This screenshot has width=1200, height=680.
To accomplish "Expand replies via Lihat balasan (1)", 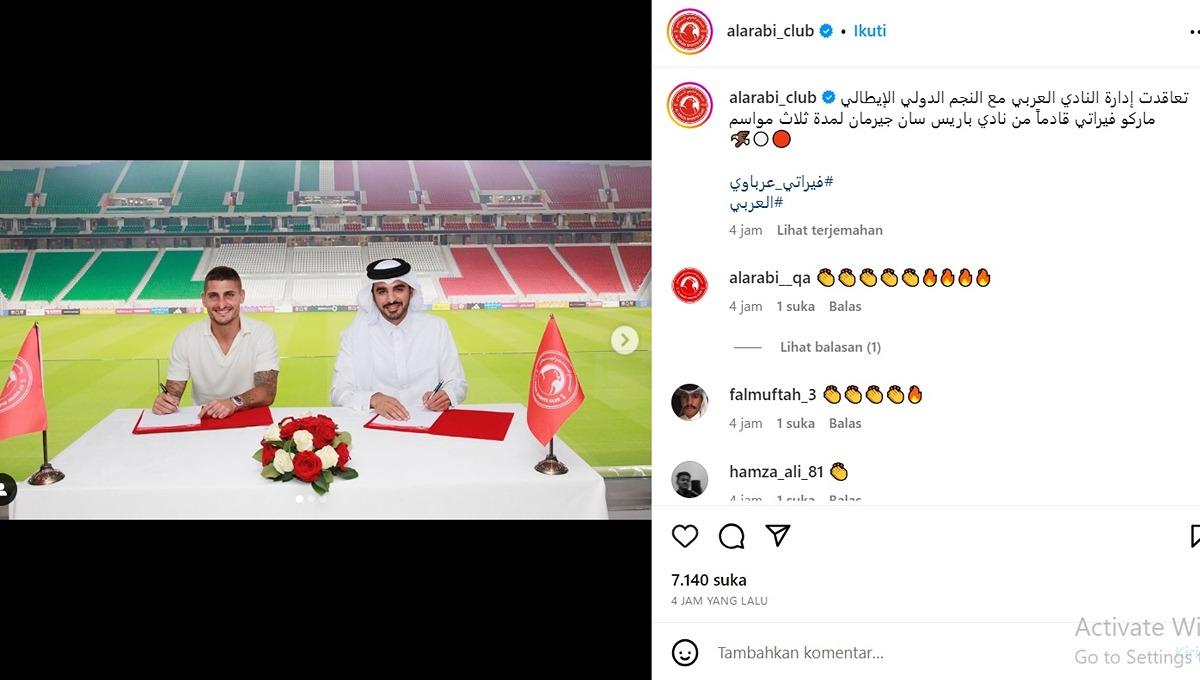I will point(830,347).
